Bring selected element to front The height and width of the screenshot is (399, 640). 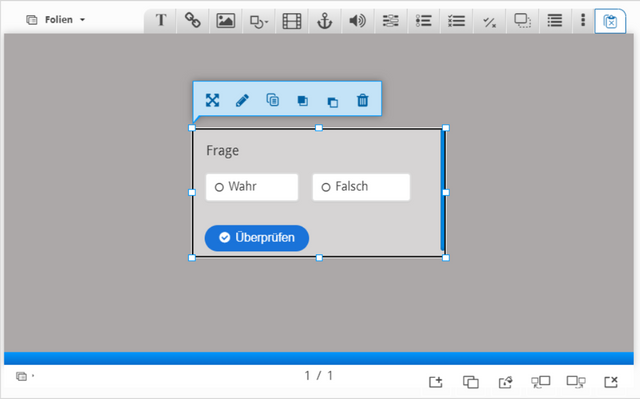[x=302, y=100]
